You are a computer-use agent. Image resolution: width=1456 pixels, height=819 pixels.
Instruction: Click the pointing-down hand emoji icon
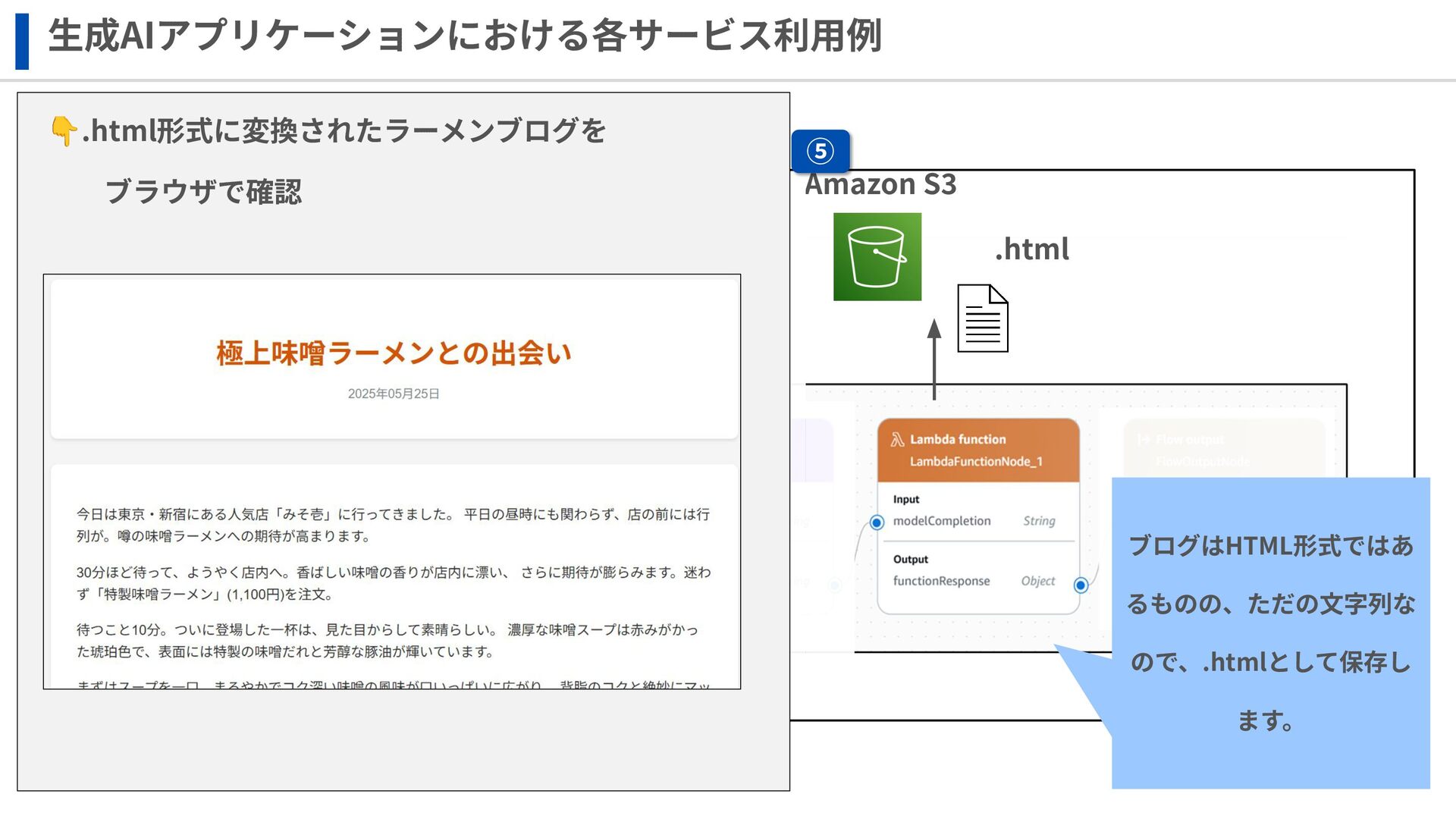tap(63, 131)
